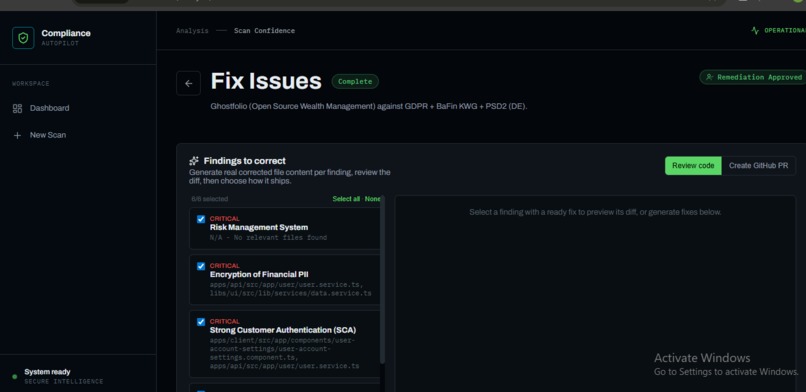Screen dimensions: 806x392
Task: Select Strong Customer Authentication (SCA) title
Action: click(283, 330)
